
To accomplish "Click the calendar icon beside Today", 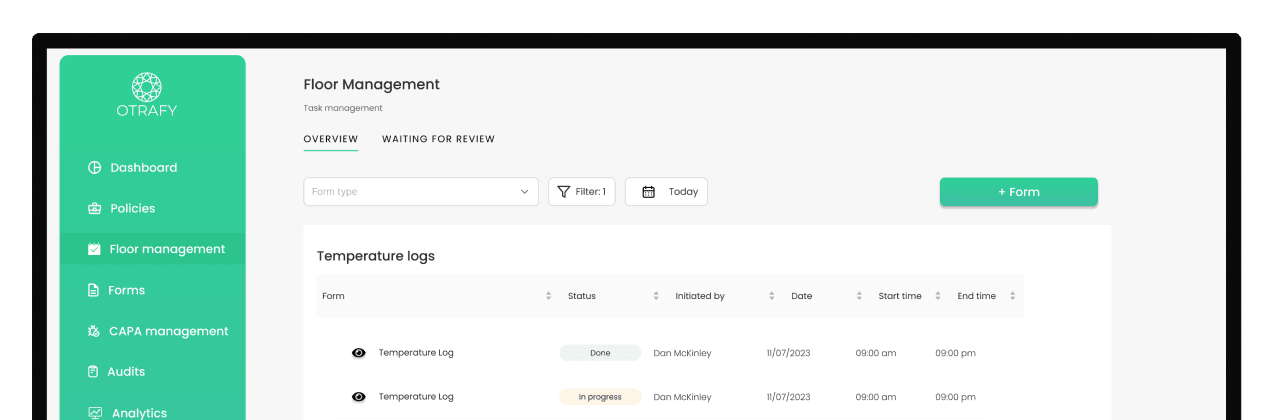I will click(x=648, y=192).
